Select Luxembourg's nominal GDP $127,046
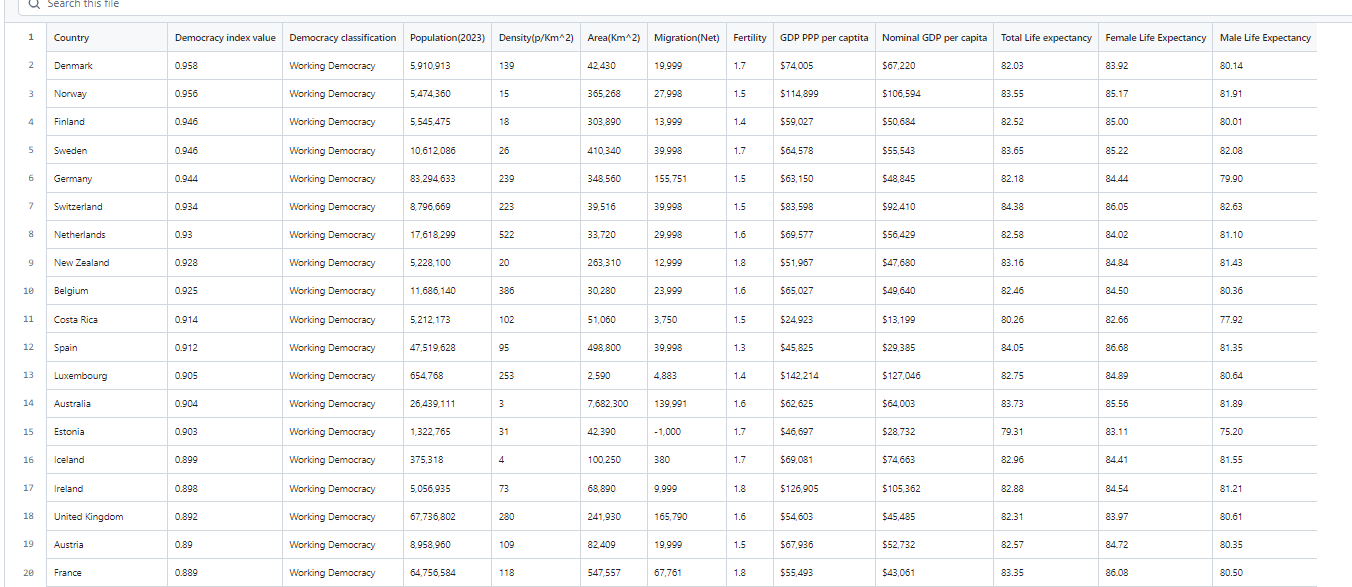Image resolution: width=1352 pixels, height=587 pixels. [901, 376]
